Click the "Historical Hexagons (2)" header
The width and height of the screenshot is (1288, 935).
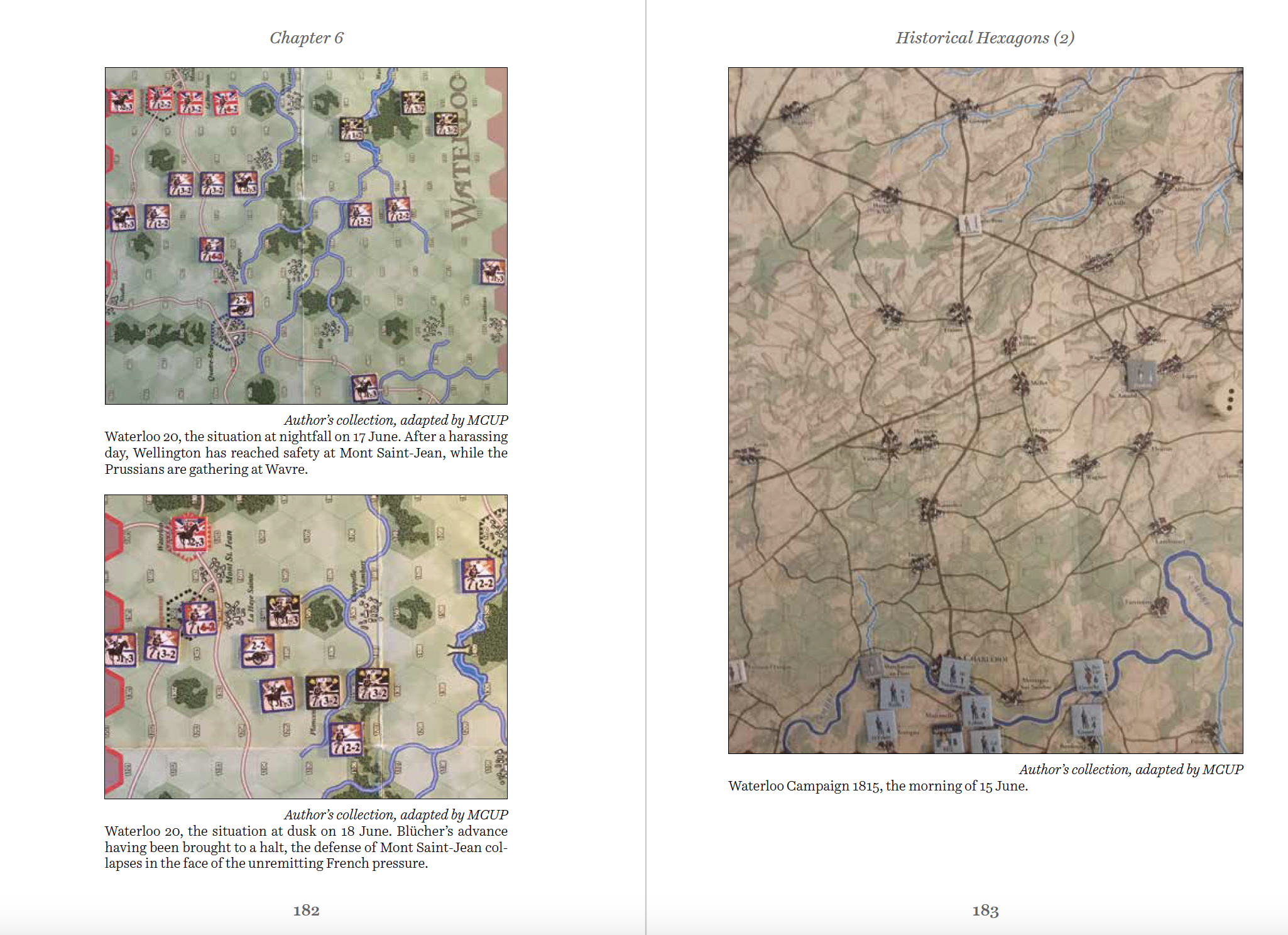click(985, 38)
